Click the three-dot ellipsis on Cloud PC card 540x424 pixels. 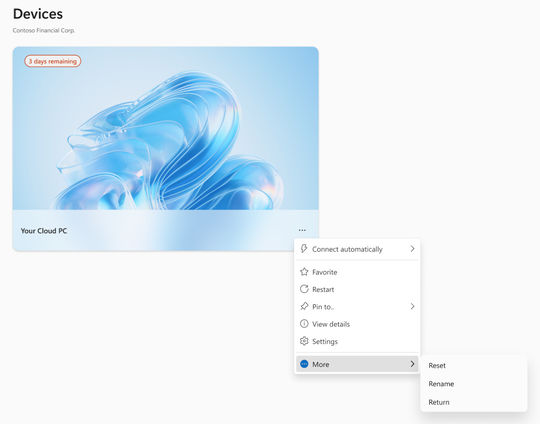302,230
